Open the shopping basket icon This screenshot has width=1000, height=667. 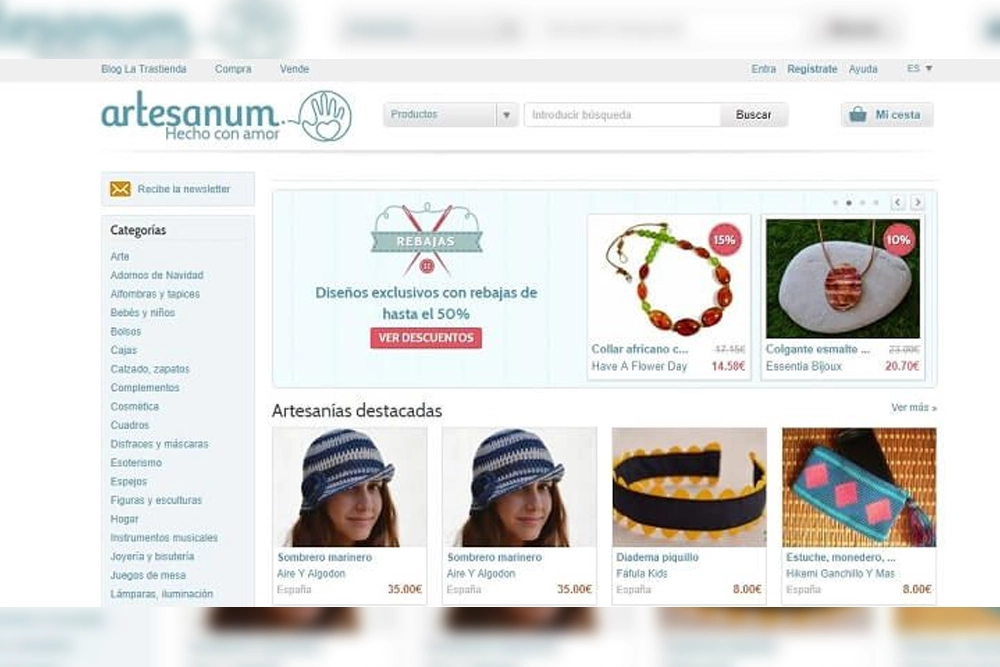pyautogui.click(x=858, y=115)
